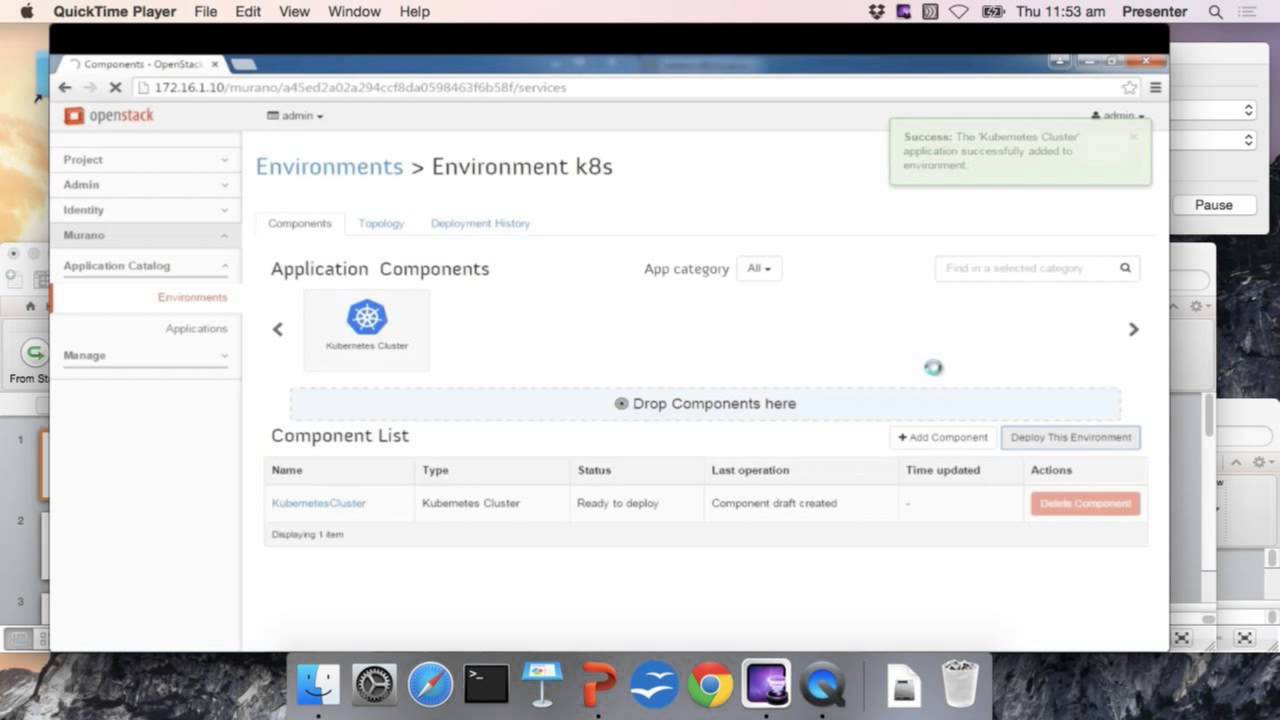Screen dimensions: 1280x720
Task: Open the admin user dropdown at top right
Action: pos(1118,116)
